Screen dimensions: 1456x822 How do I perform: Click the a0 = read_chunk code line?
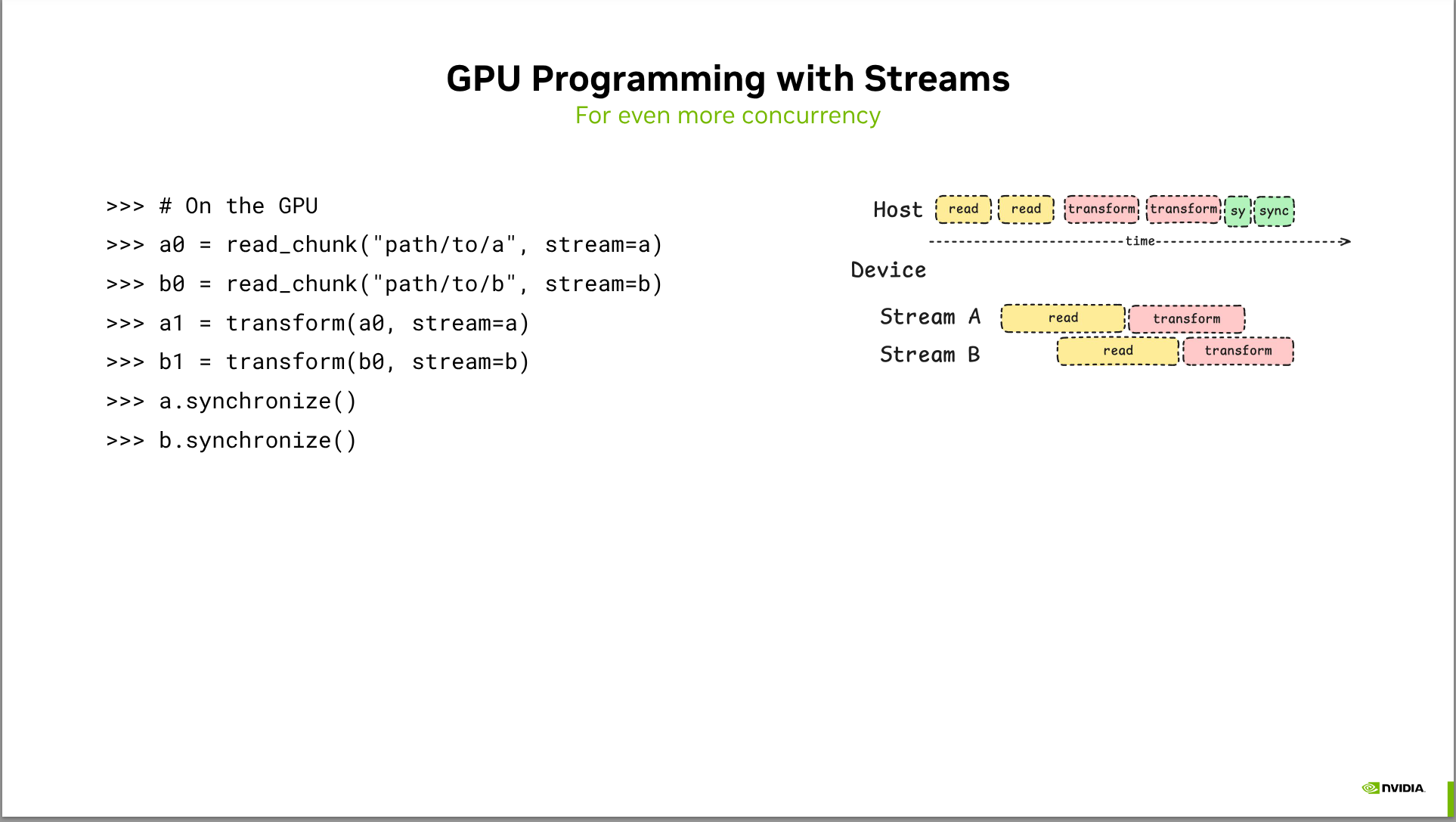pyautogui.click(x=384, y=245)
